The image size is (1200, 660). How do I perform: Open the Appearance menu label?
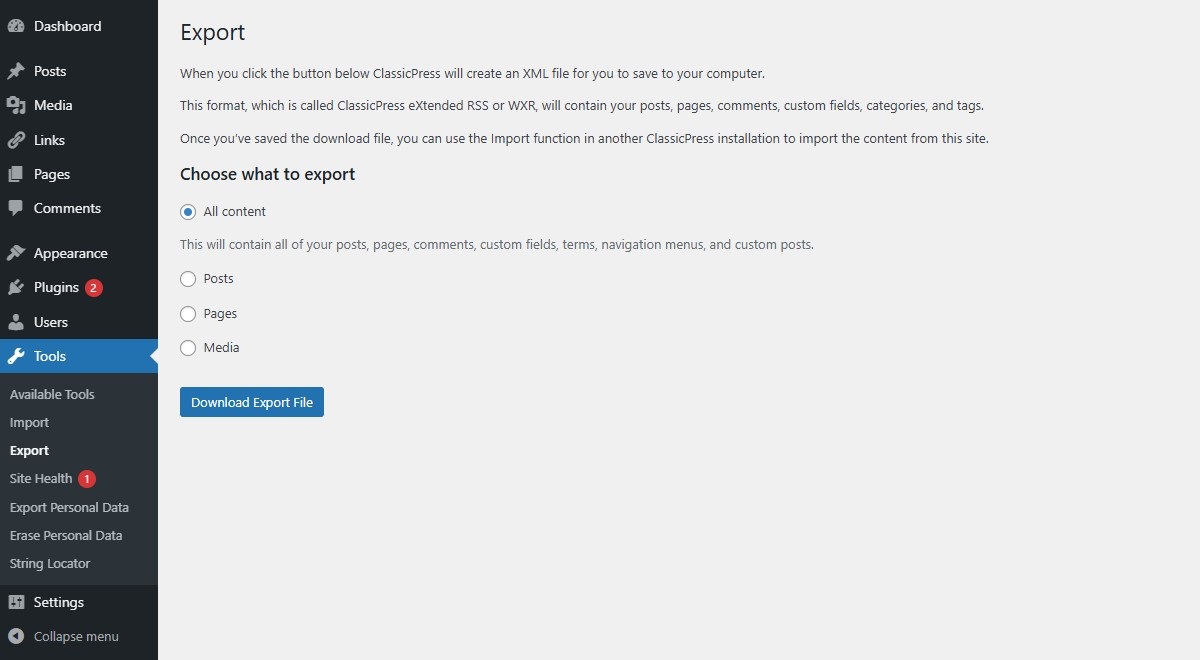(x=71, y=253)
